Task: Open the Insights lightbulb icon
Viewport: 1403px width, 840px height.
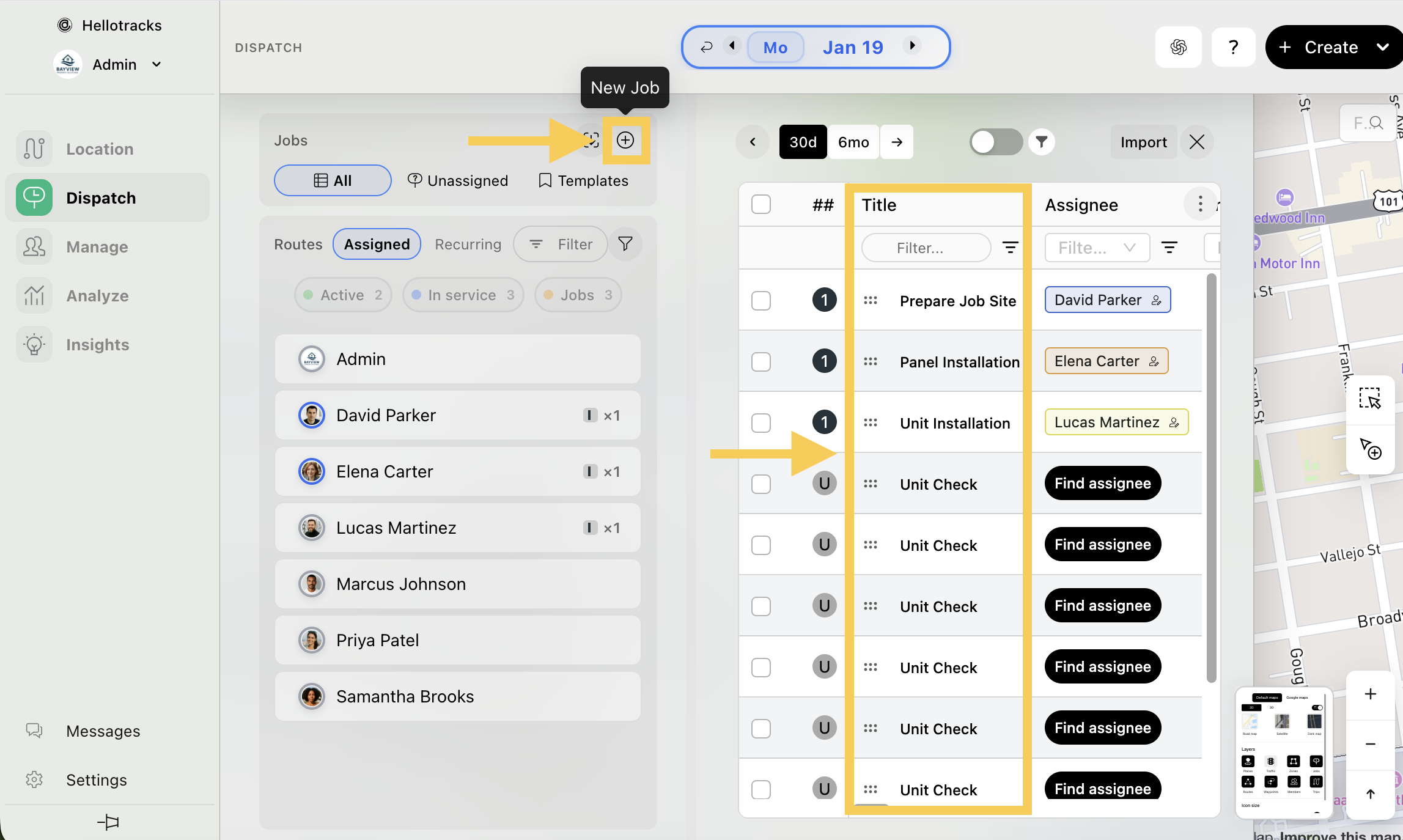Action: (x=34, y=345)
